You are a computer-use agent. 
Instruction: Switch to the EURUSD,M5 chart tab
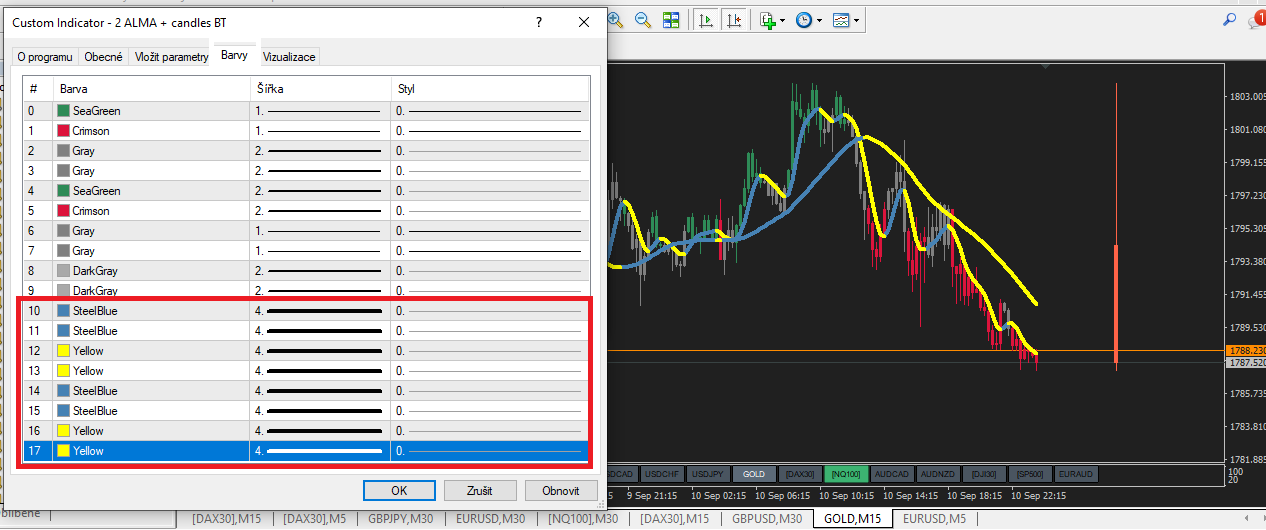pyautogui.click(x=935, y=519)
